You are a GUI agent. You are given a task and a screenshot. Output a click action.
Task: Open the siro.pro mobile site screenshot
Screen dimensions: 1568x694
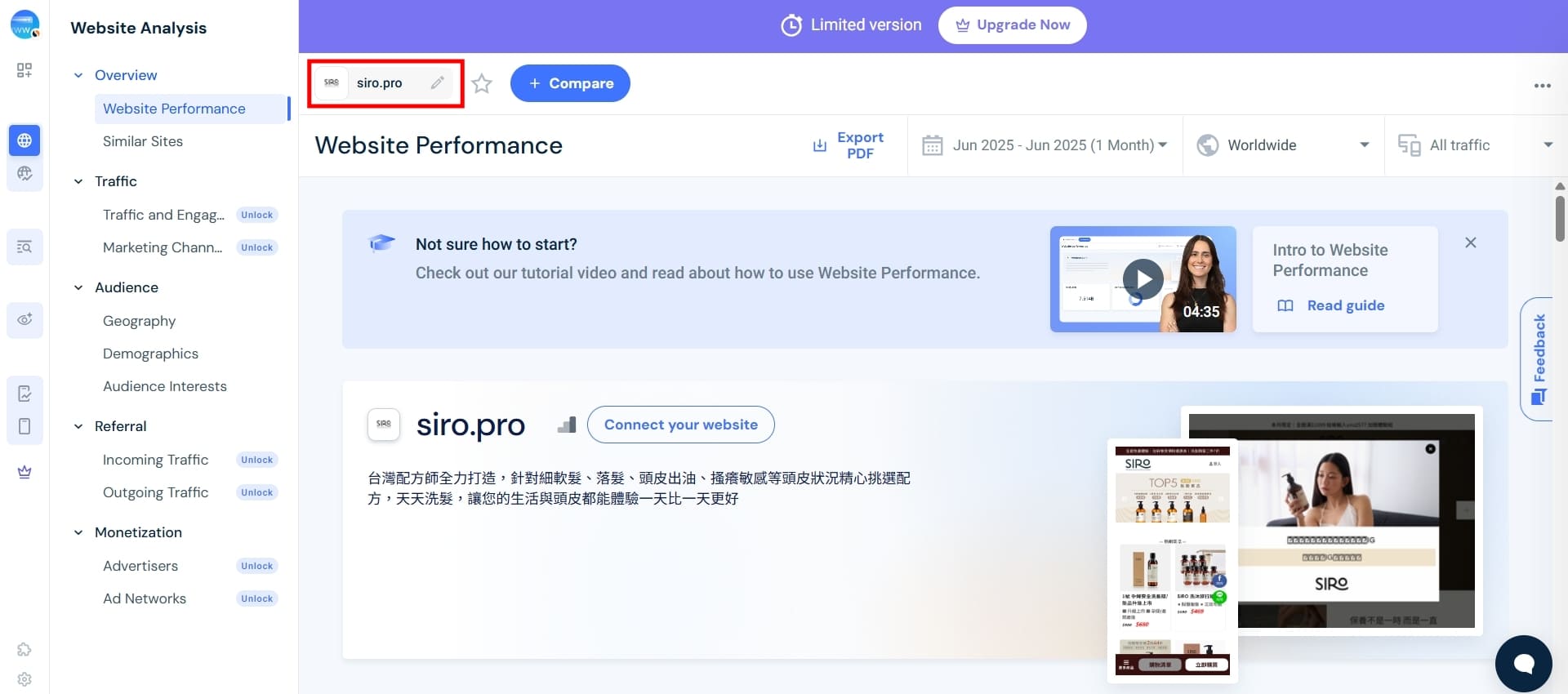(x=1172, y=561)
